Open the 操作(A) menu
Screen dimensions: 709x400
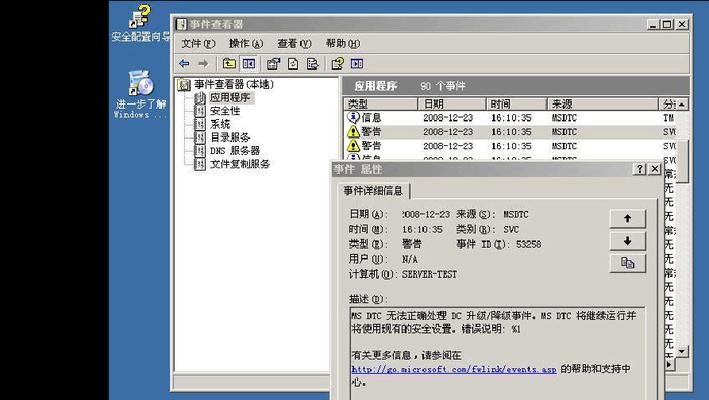246,43
